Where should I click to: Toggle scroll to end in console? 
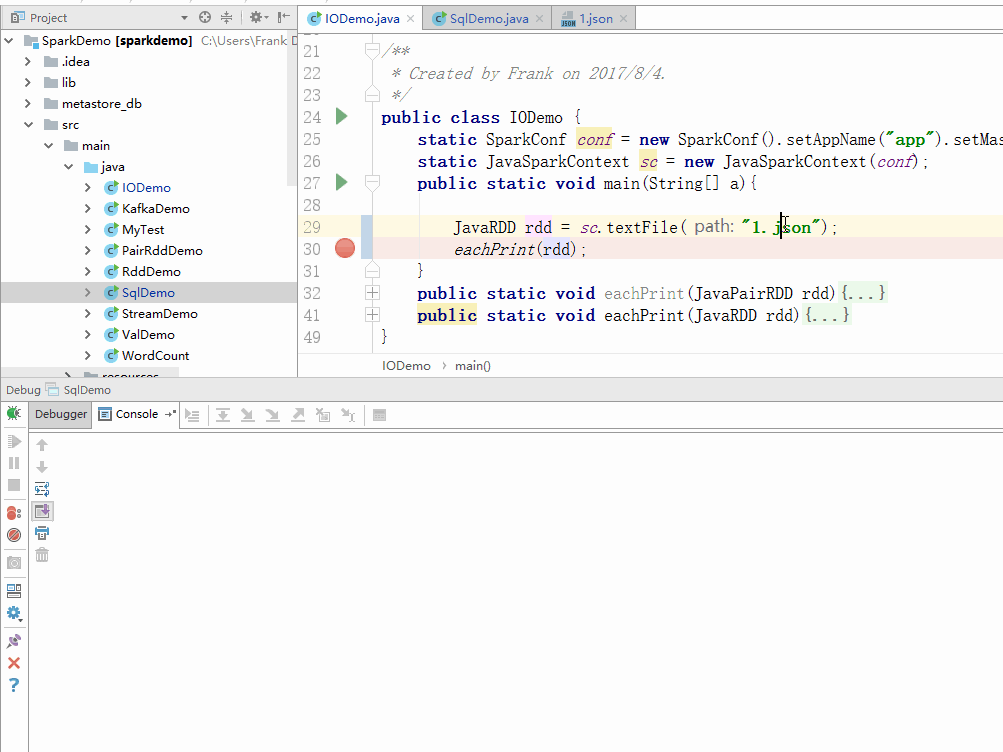tap(42, 511)
